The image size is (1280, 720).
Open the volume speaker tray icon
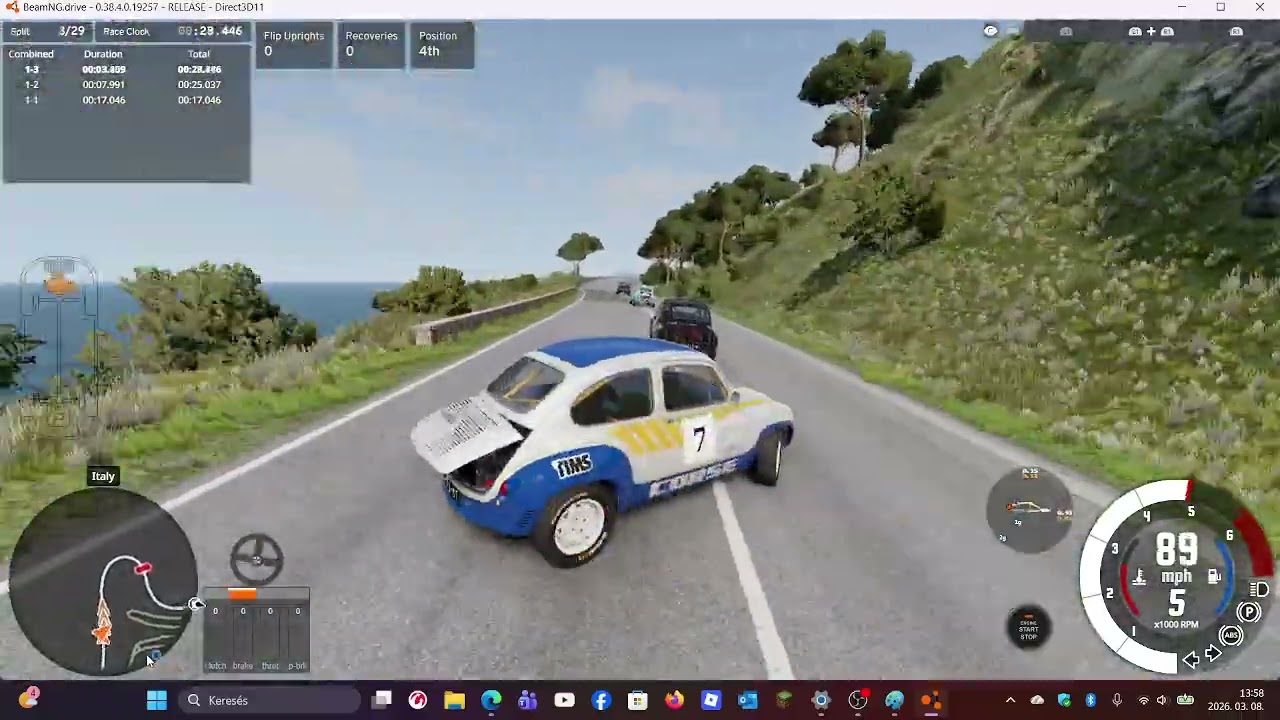coord(1162,700)
